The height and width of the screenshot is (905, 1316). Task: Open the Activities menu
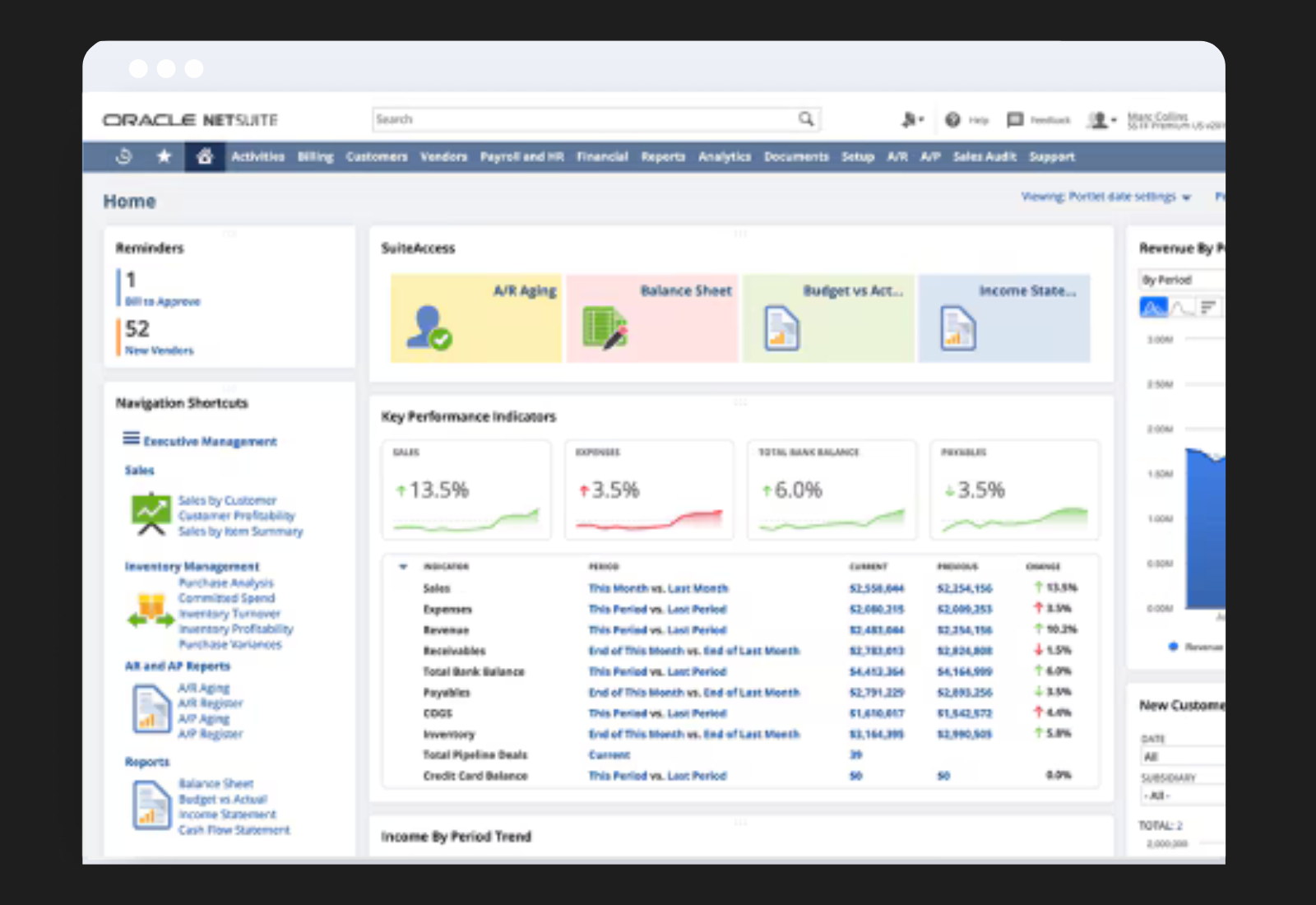click(257, 156)
